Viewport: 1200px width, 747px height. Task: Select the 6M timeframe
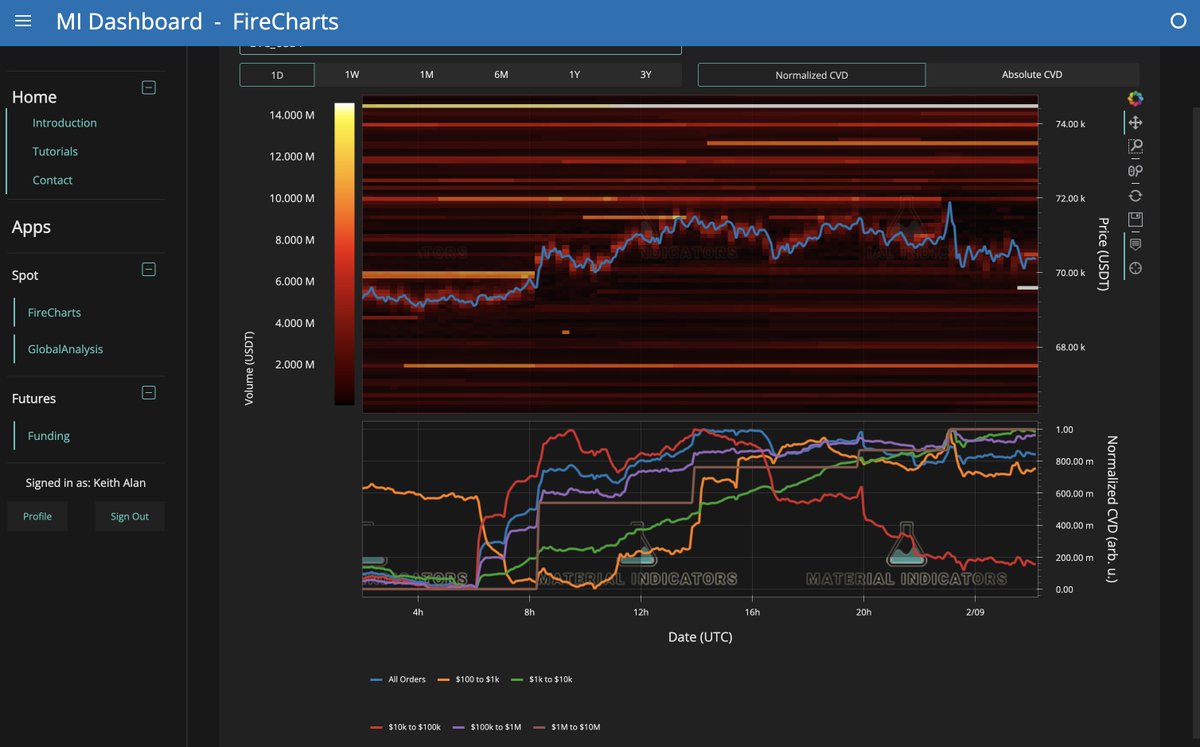click(x=501, y=75)
